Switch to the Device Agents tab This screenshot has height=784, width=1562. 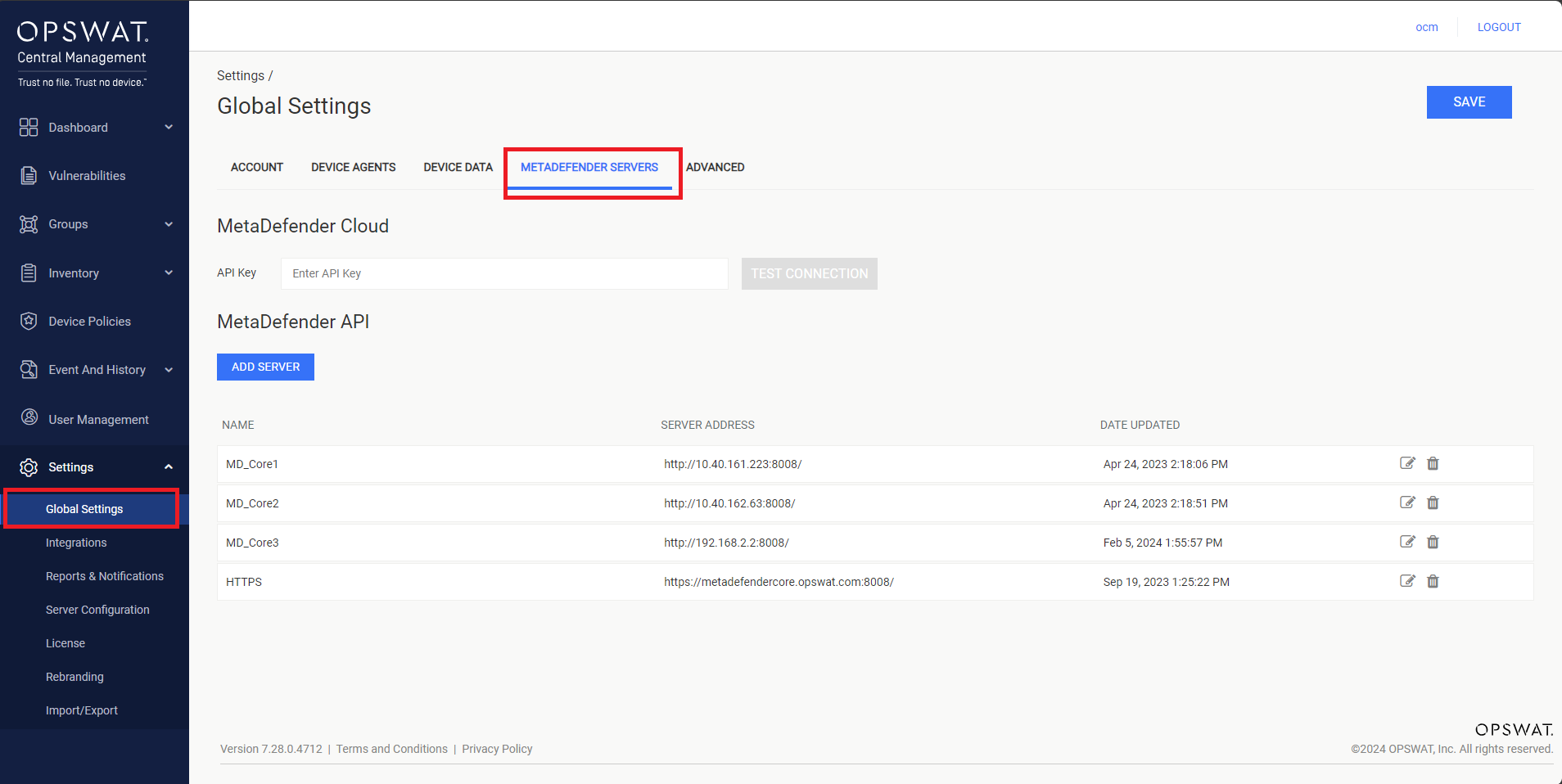tap(354, 167)
